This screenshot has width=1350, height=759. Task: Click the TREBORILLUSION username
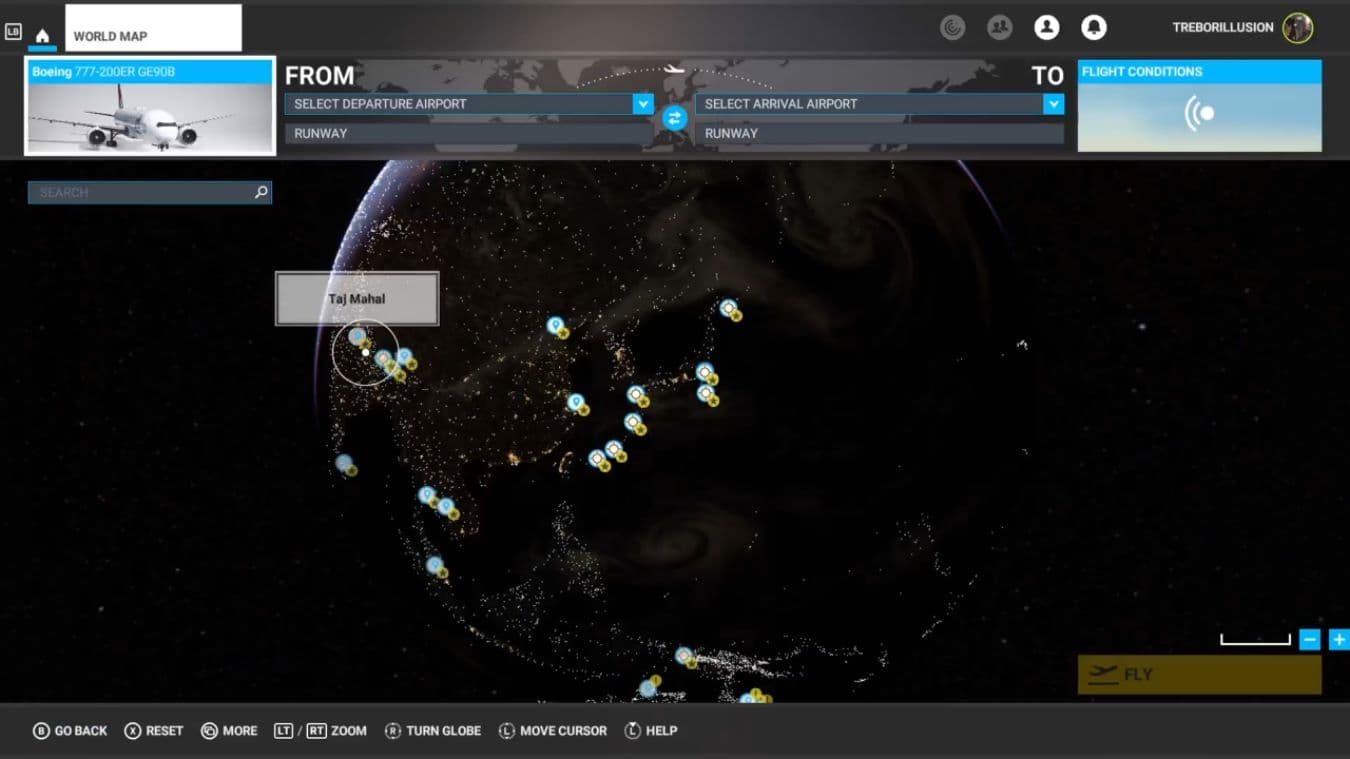click(x=1223, y=28)
